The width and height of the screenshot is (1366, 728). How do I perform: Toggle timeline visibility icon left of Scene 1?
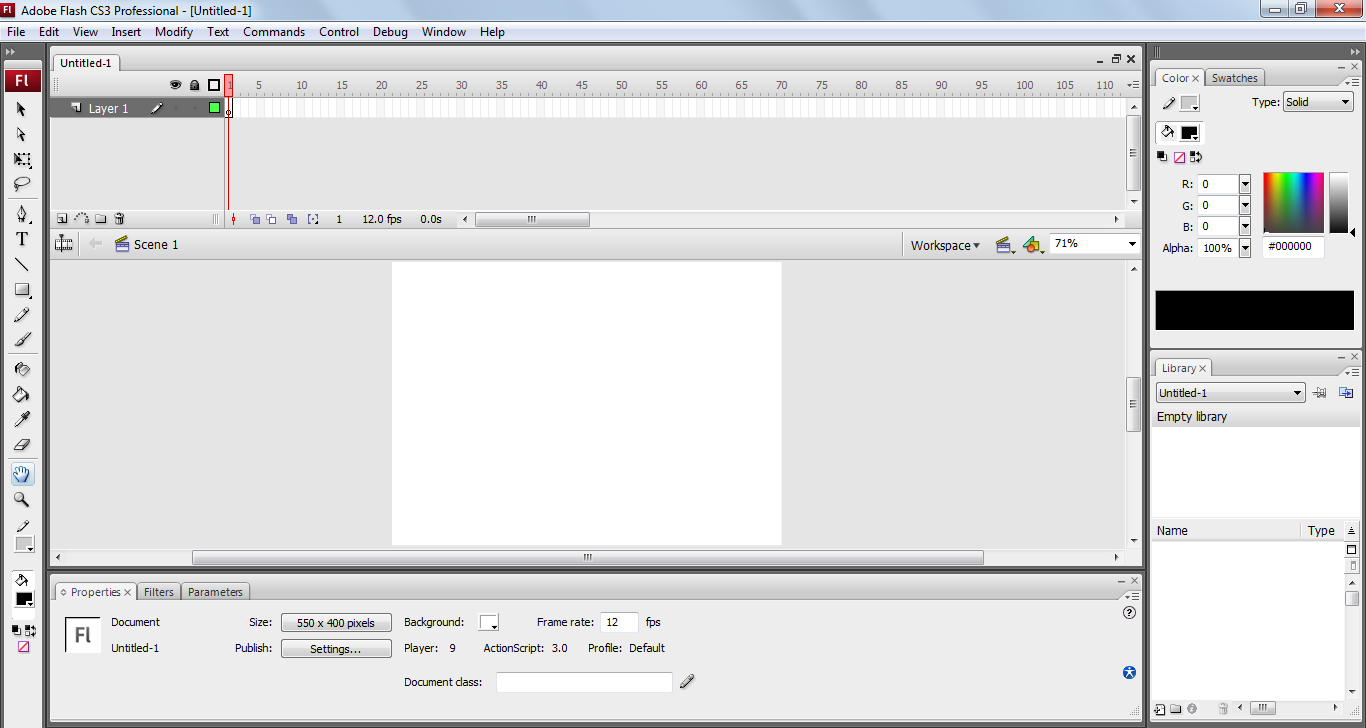click(64, 244)
